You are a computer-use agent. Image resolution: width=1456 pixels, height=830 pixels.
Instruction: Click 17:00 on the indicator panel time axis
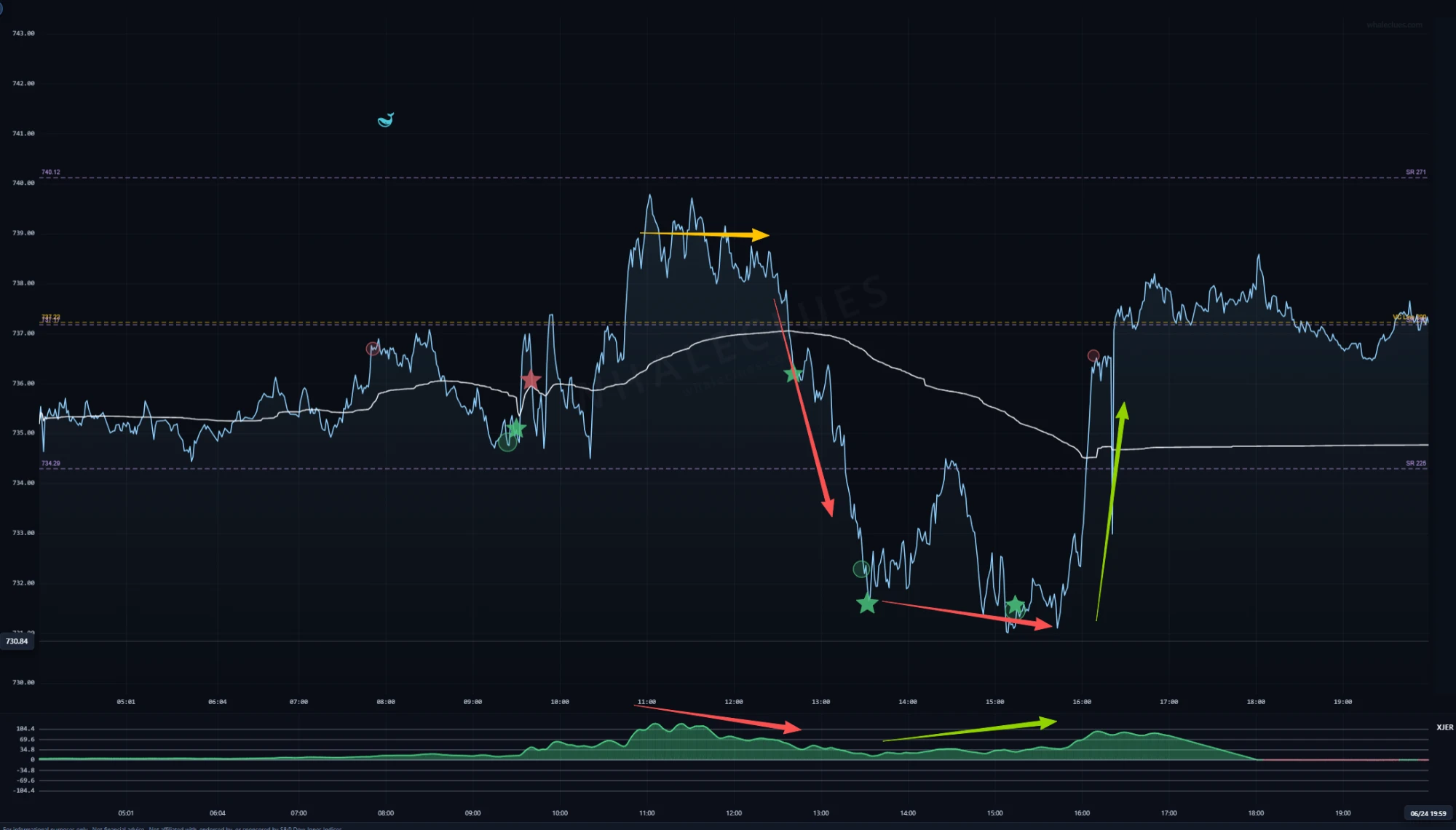tap(1169, 813)
